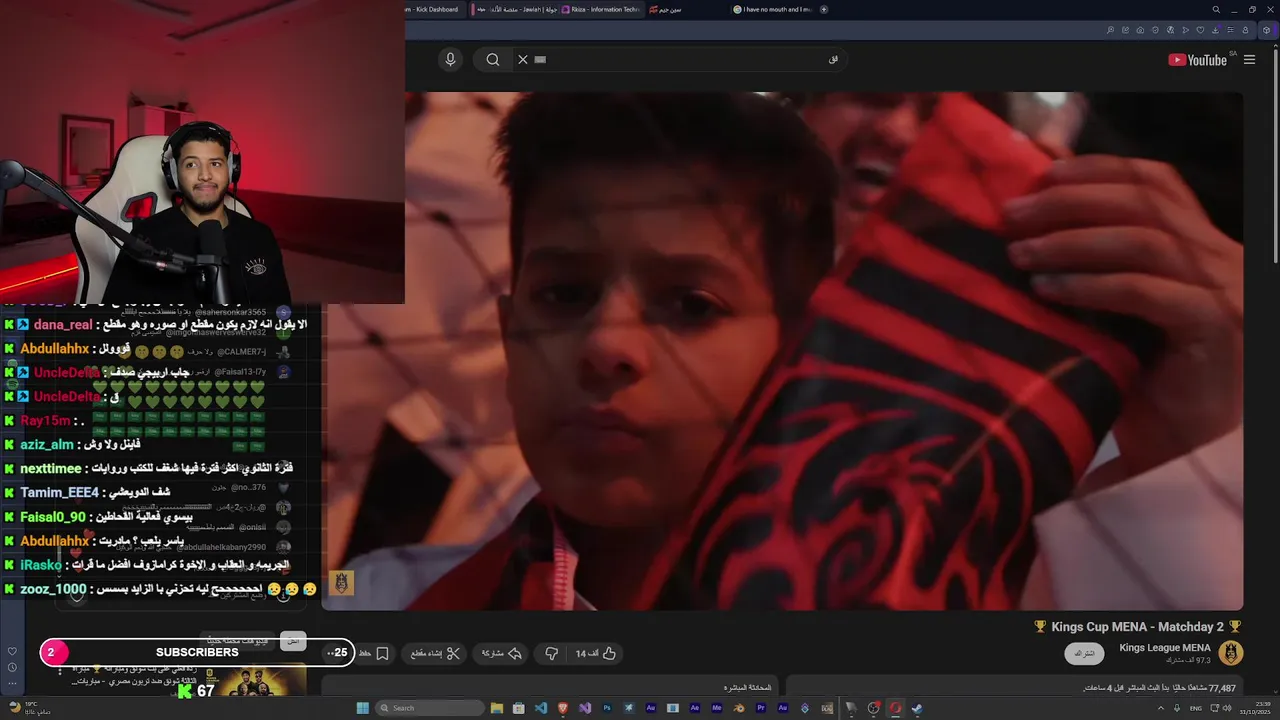The width and height of the screenshot is (1280, 720).
Task: Dislike the video with thumbs down
Action: coord(551,653)
